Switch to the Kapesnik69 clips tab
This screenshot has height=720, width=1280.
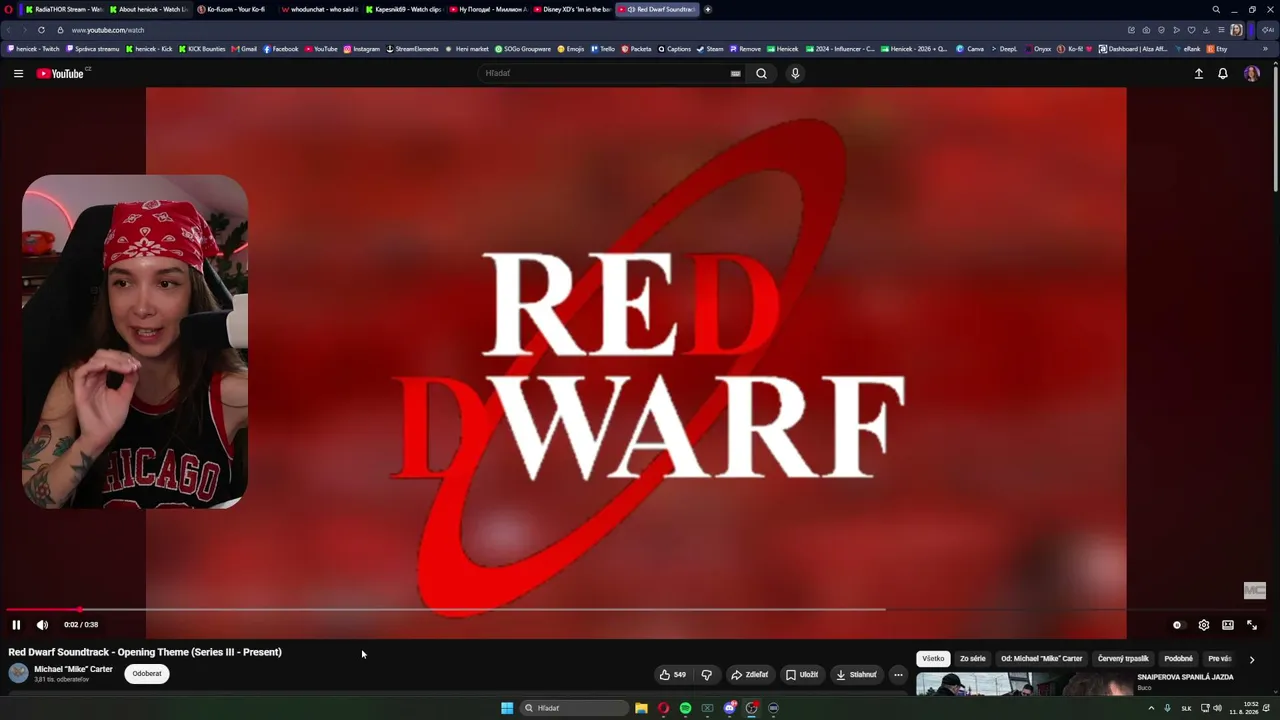click(x=405, y=9)
